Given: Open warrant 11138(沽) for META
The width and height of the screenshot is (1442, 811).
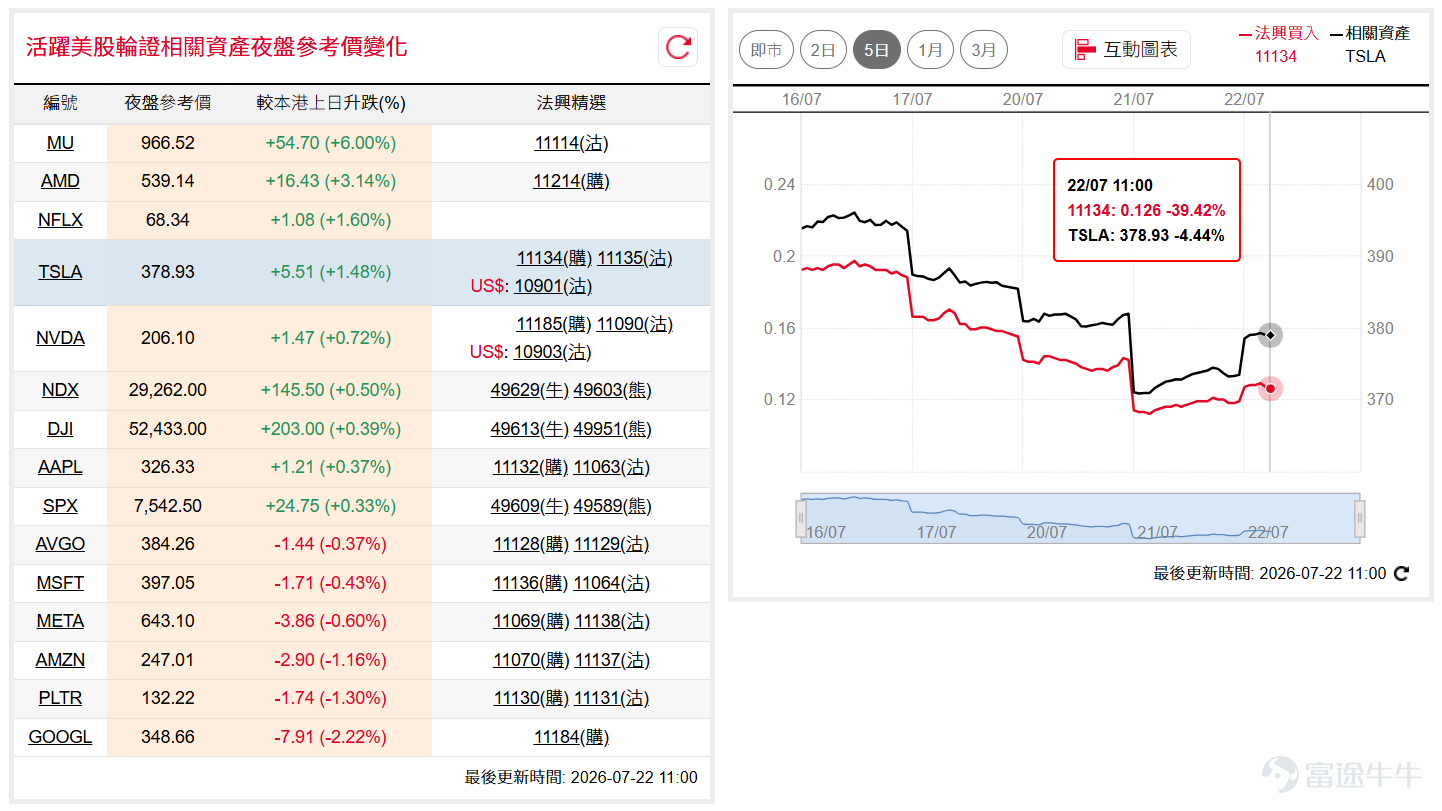Looking at the screenshot, I should point(612,621).
